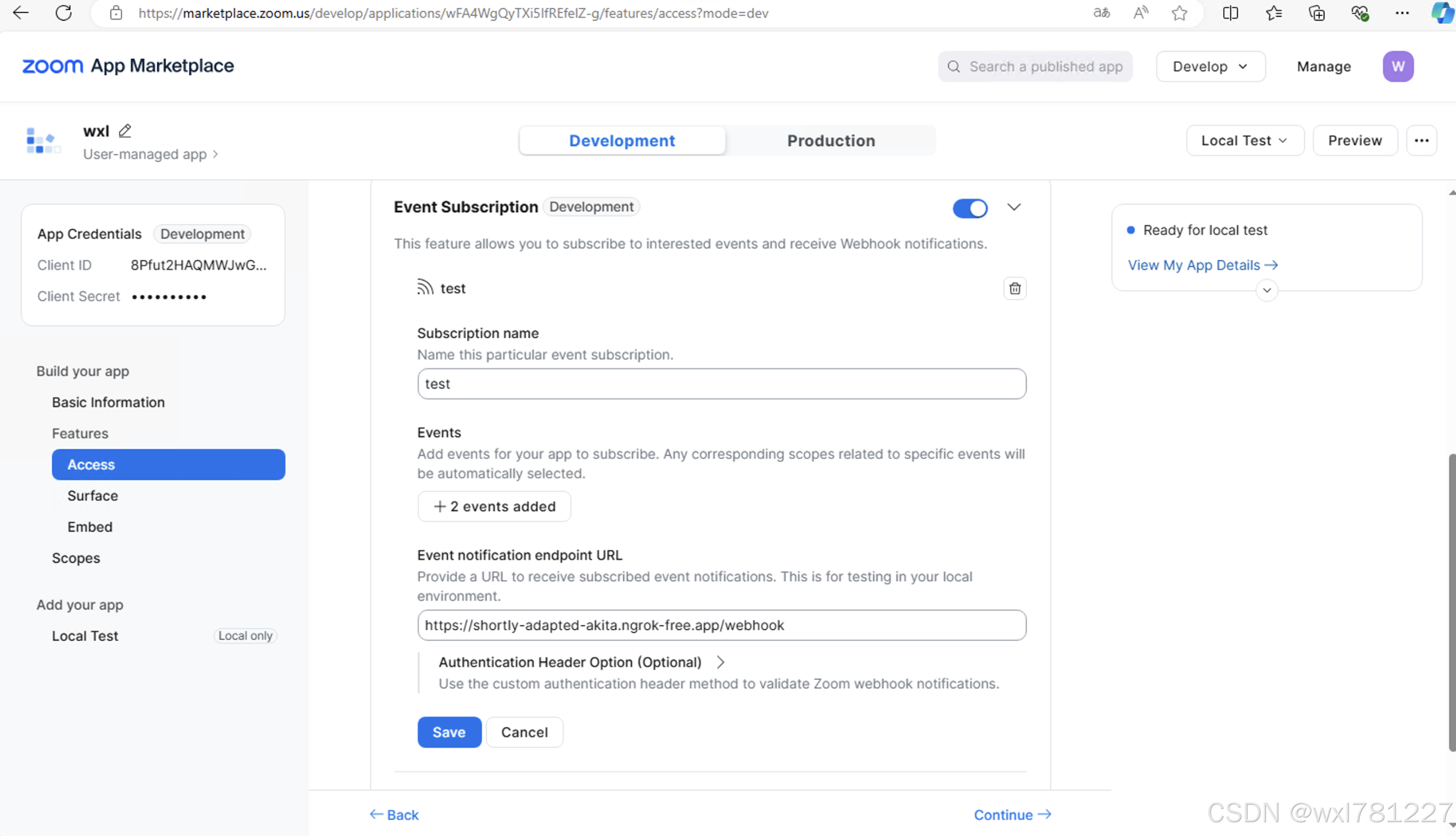Image resolution: width=1456 pixels, height=836 pixels.
Task: Click the wxl app logo icon
Action: (x=43, y=141)
